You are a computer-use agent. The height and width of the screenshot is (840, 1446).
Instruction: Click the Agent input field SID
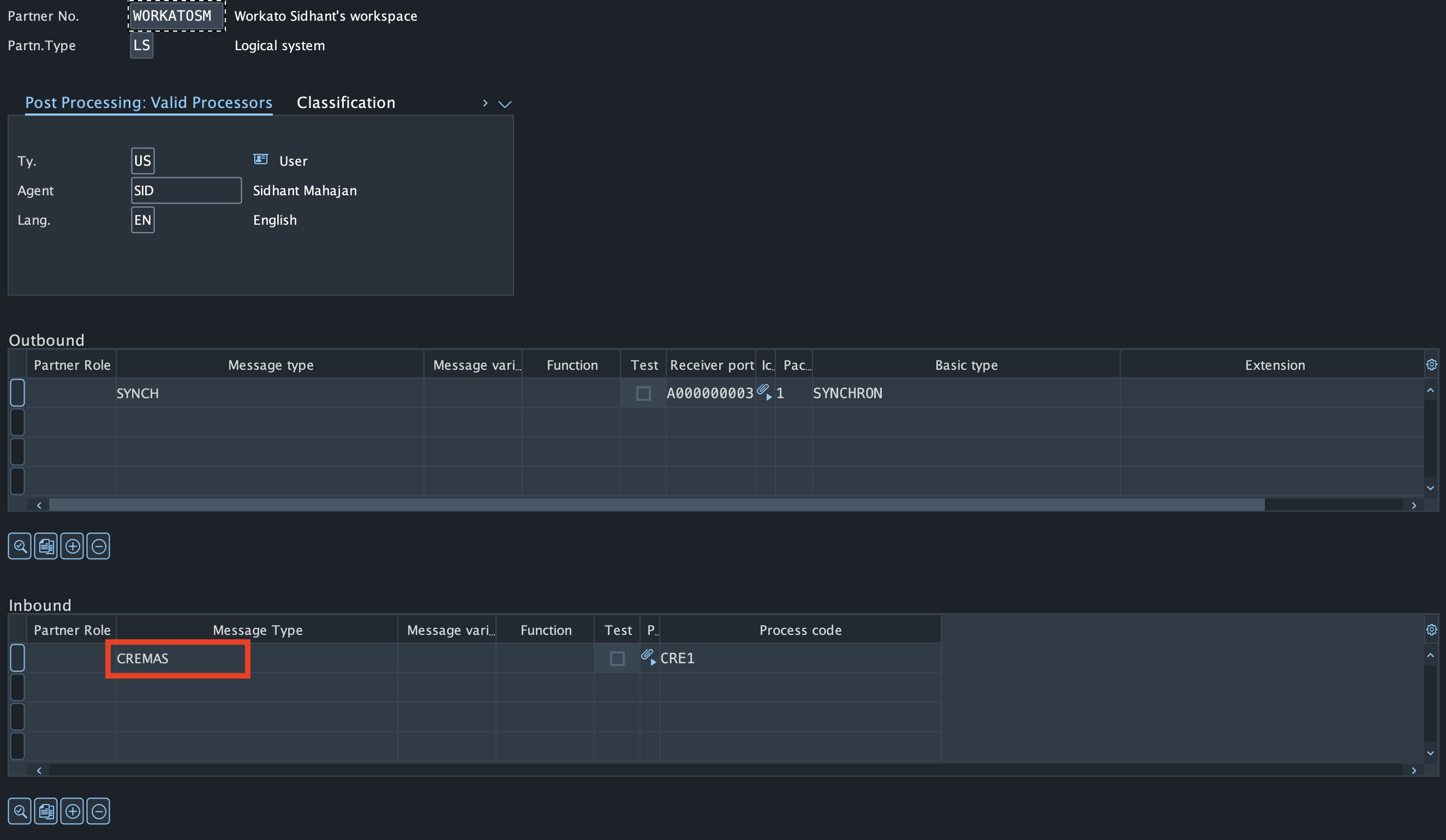click(186, 190)
